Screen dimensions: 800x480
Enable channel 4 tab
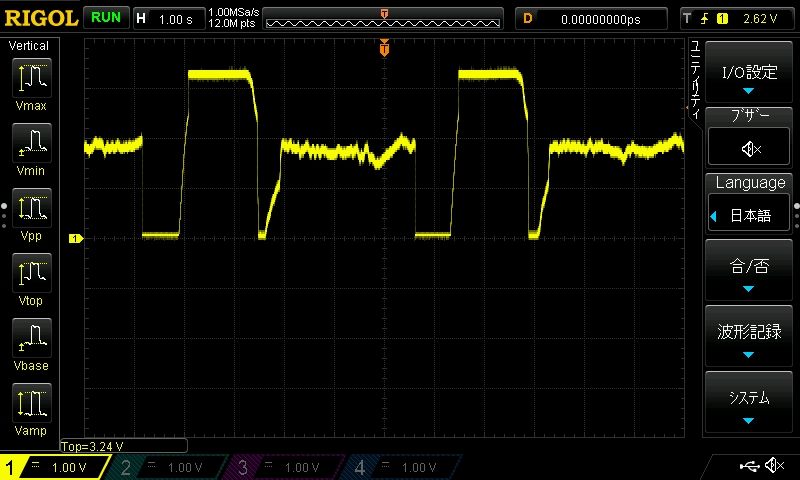click(x=402, y=467)
